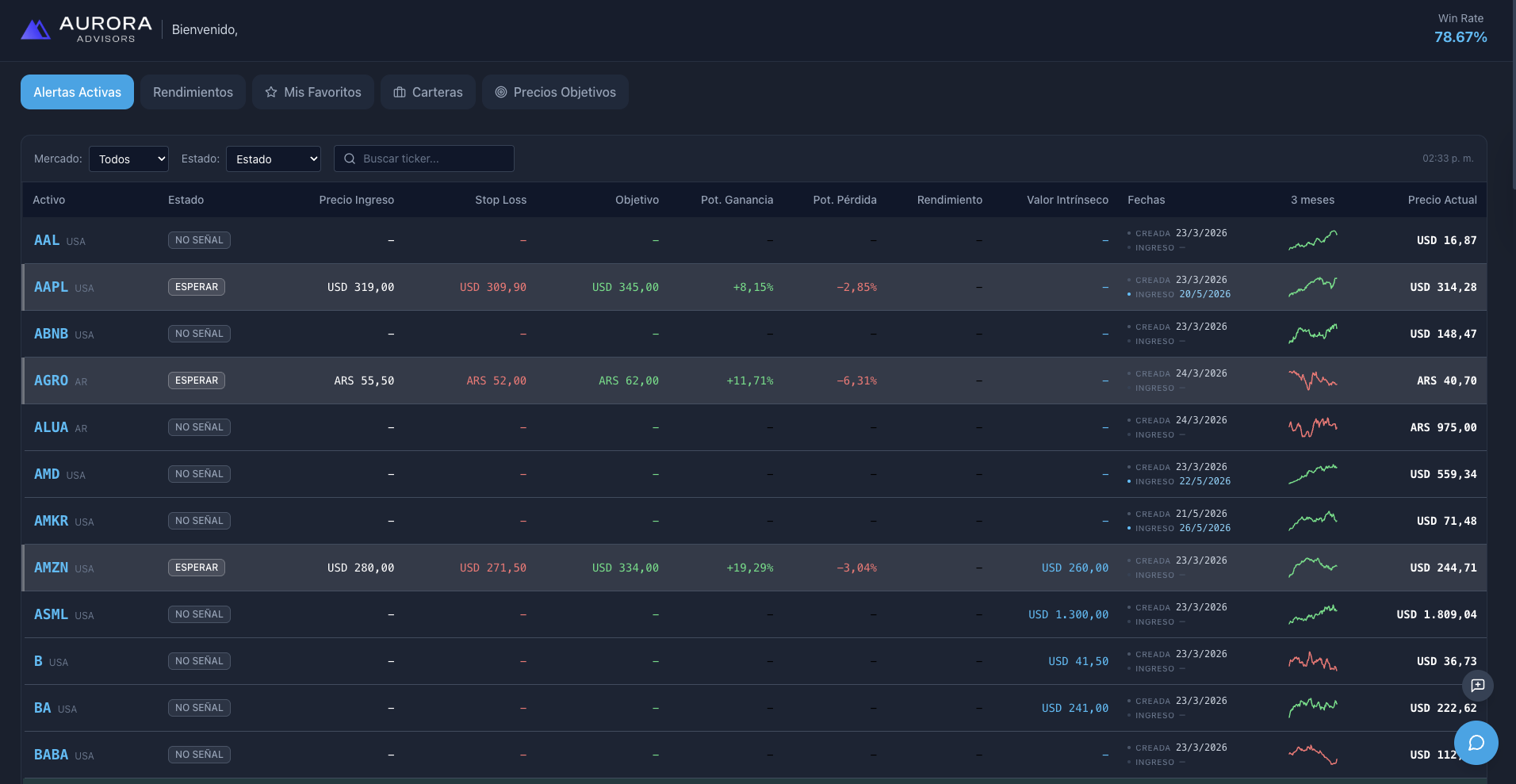Select AAPL potential loss −2,85%

(x=857, y=287)
